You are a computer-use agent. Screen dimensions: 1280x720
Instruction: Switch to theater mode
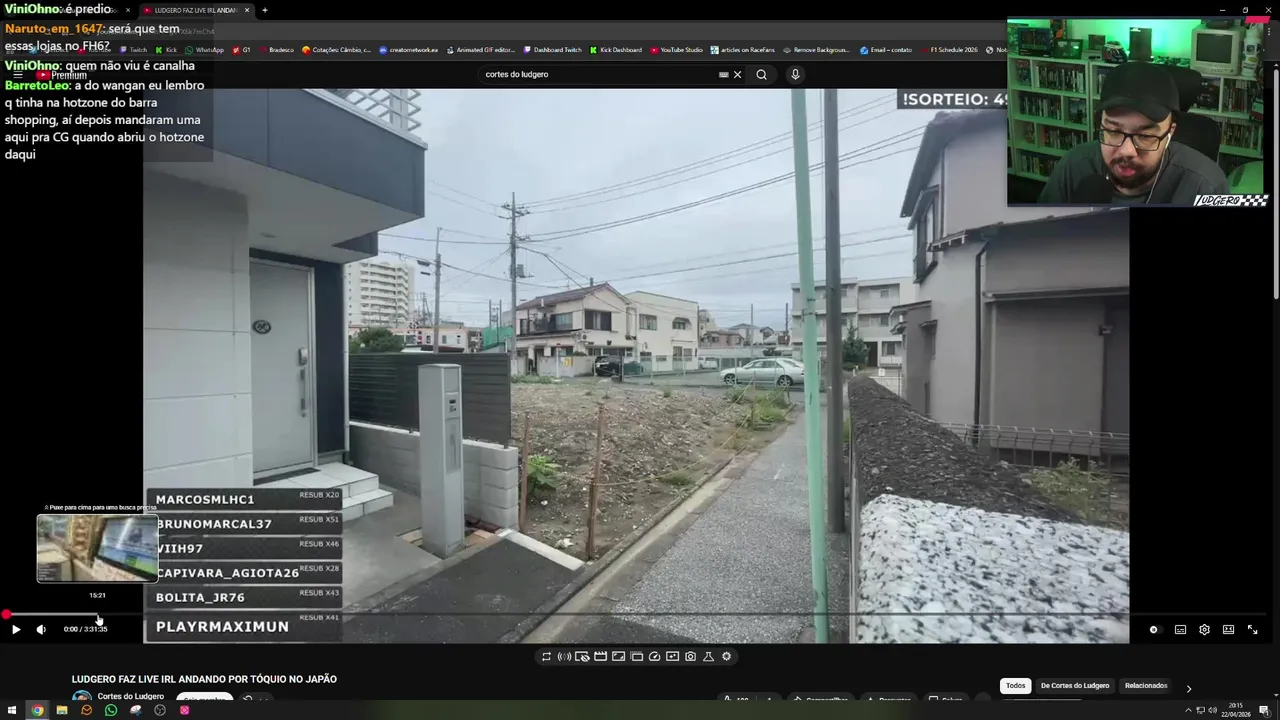(1228, 630)
